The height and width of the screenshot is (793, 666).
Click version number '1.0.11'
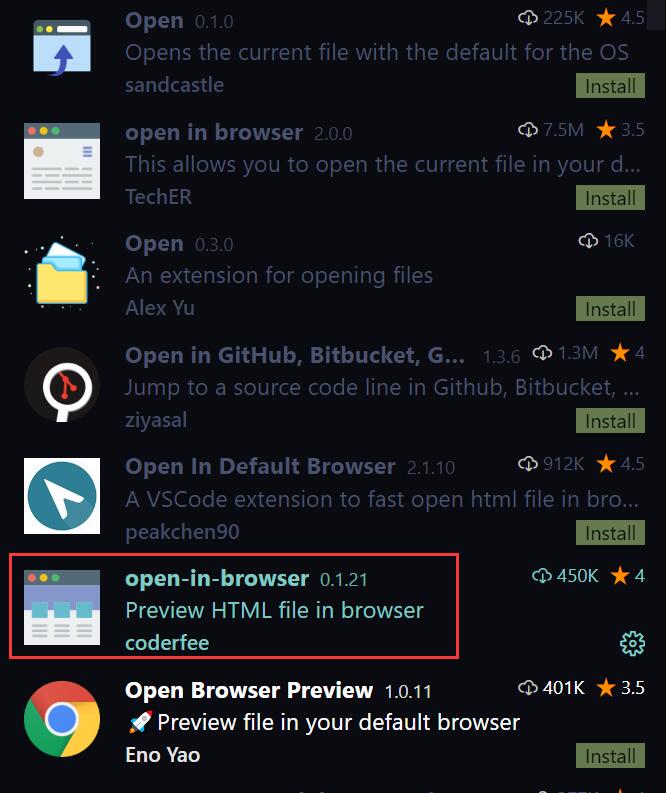click(408, 691)
